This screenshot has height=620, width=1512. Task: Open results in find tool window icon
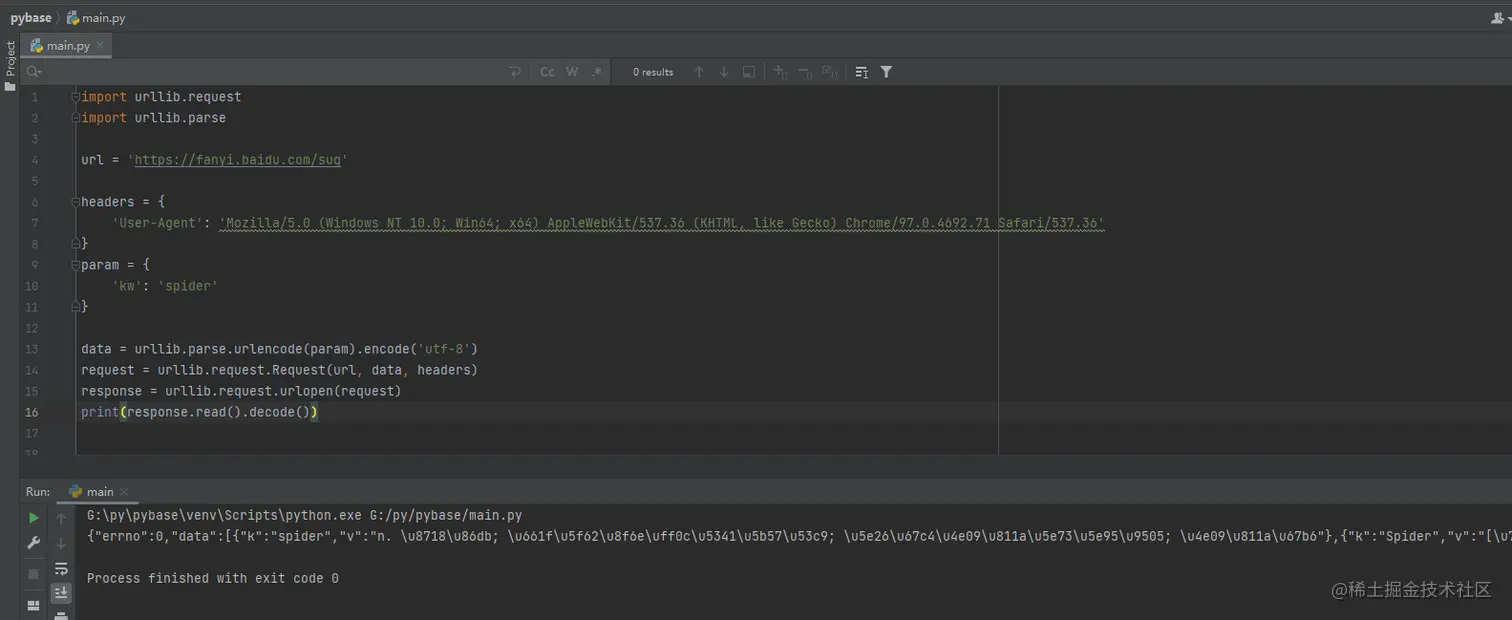coord(861,72)
